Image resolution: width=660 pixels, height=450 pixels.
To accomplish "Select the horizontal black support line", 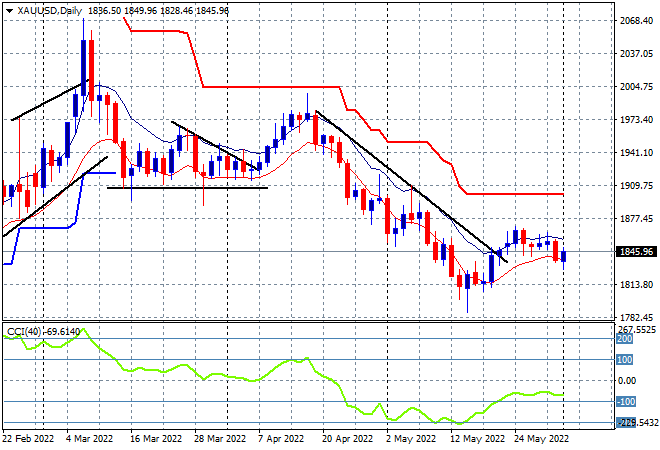I will point(187,188).
